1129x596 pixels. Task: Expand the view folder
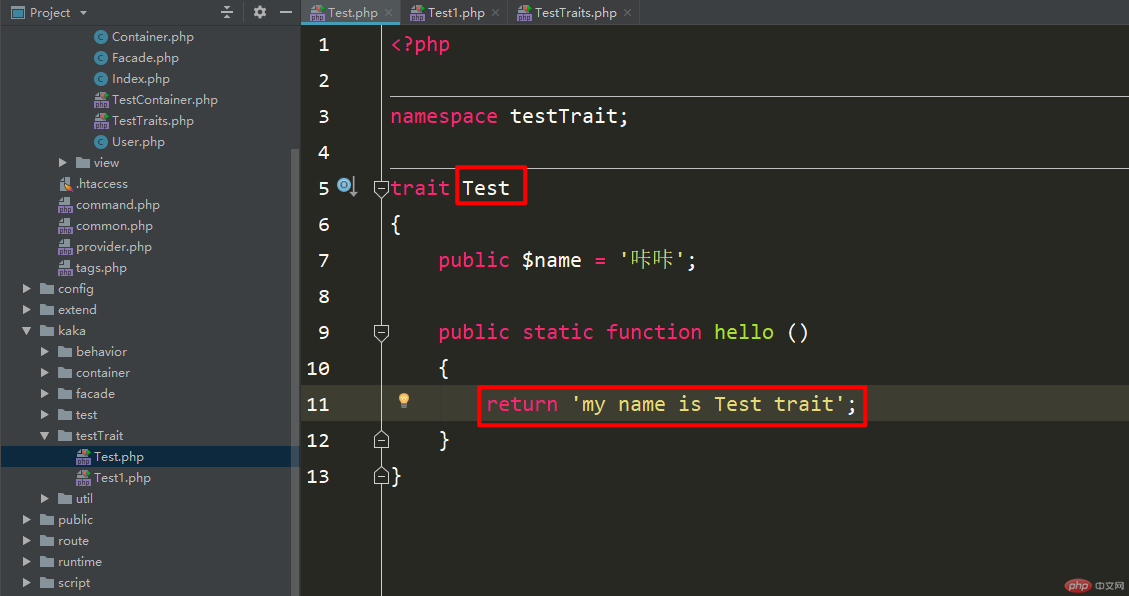[63, 163]
